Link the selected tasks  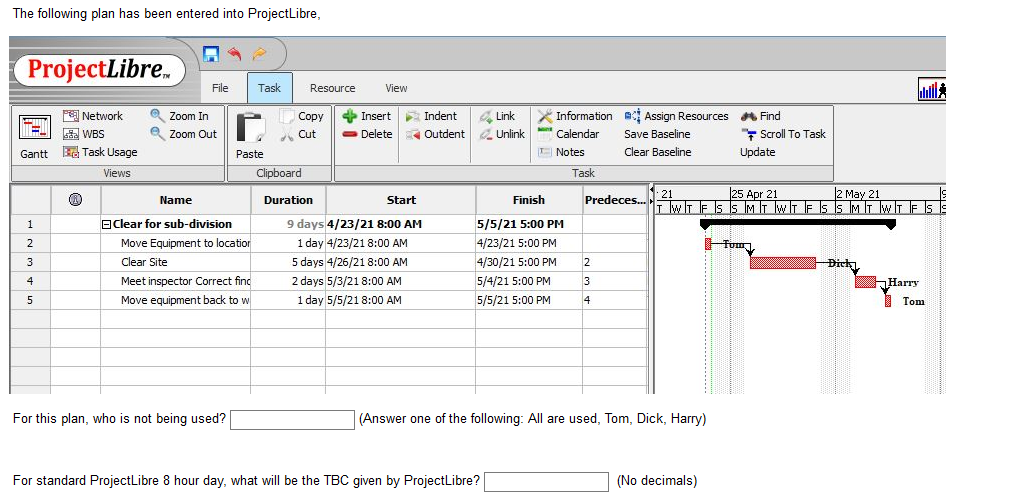coord(497,116)
